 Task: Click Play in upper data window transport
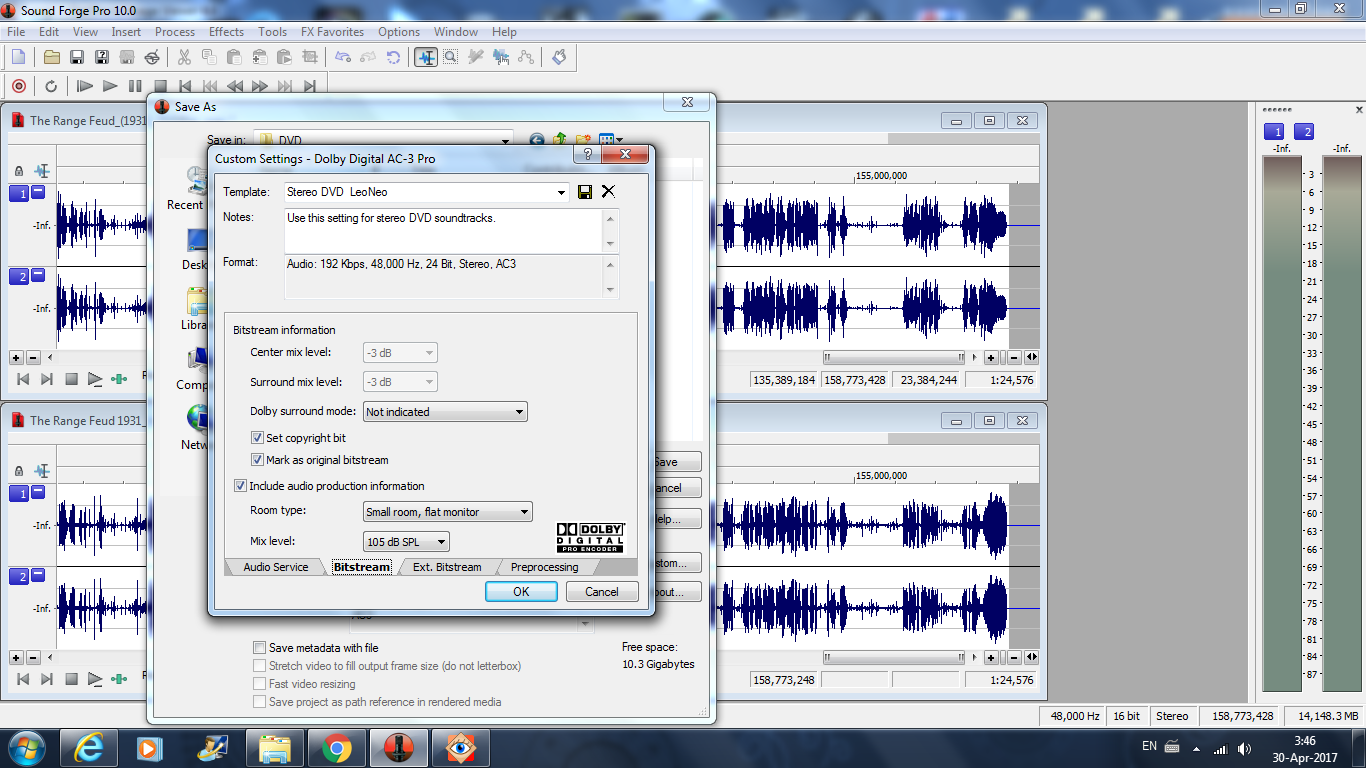pyautogui.click(x=95, y=379)
